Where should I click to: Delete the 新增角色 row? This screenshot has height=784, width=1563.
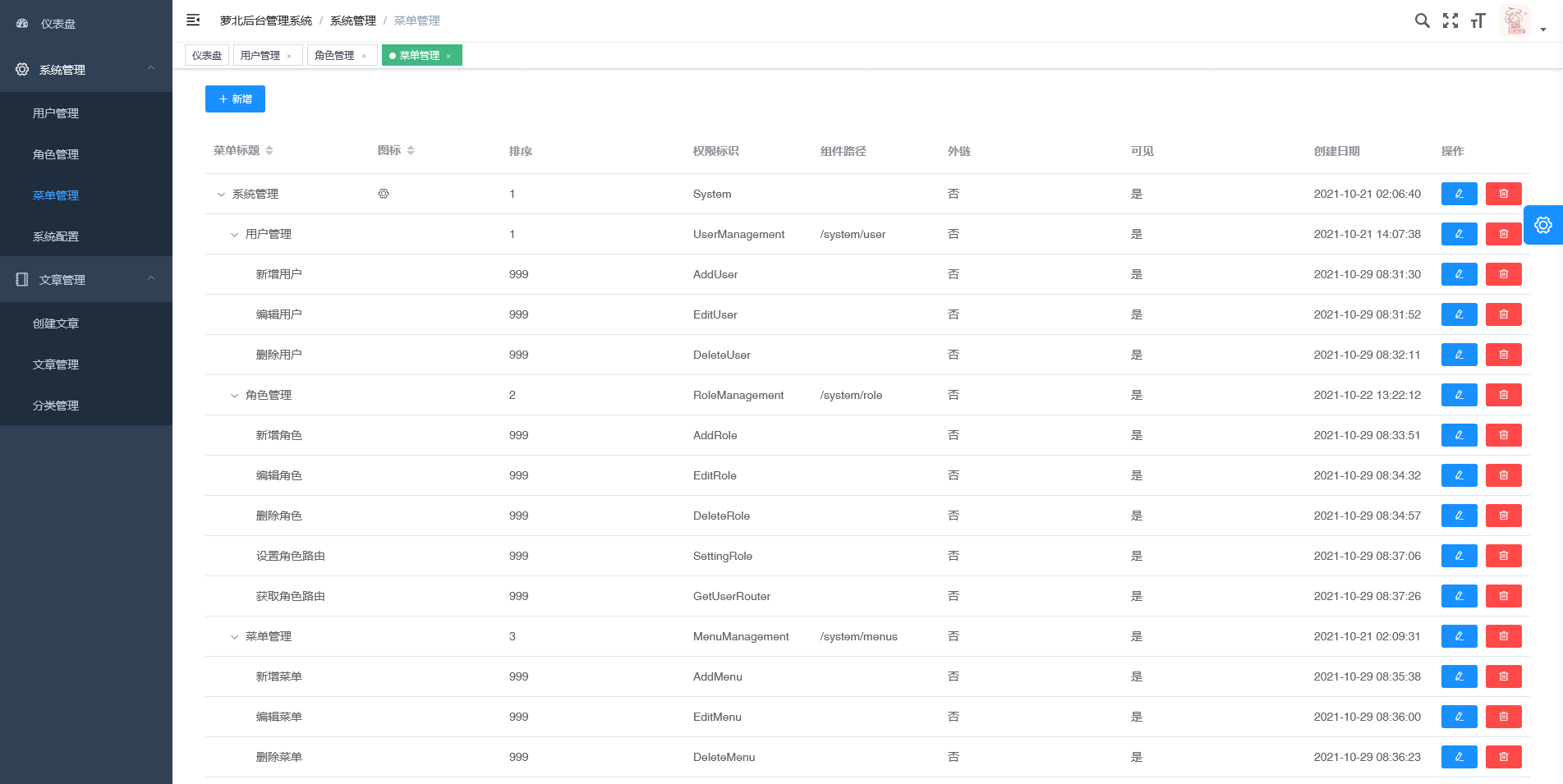1503,435
